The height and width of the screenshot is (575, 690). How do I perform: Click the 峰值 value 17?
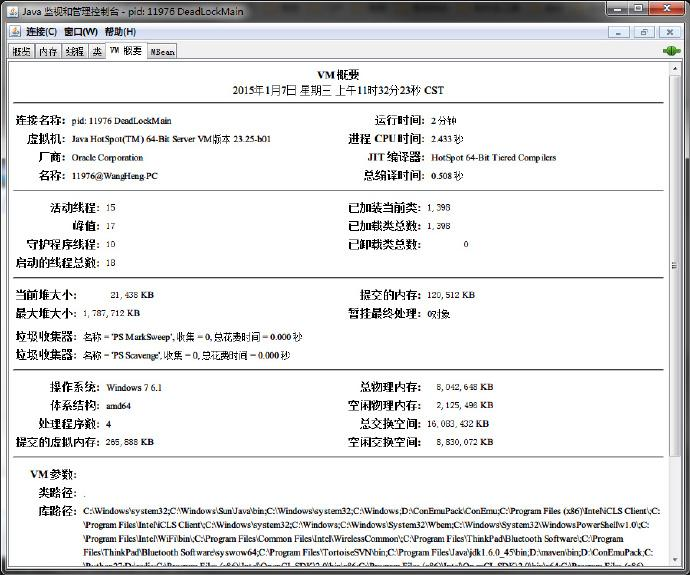click(x=110, y=226)
